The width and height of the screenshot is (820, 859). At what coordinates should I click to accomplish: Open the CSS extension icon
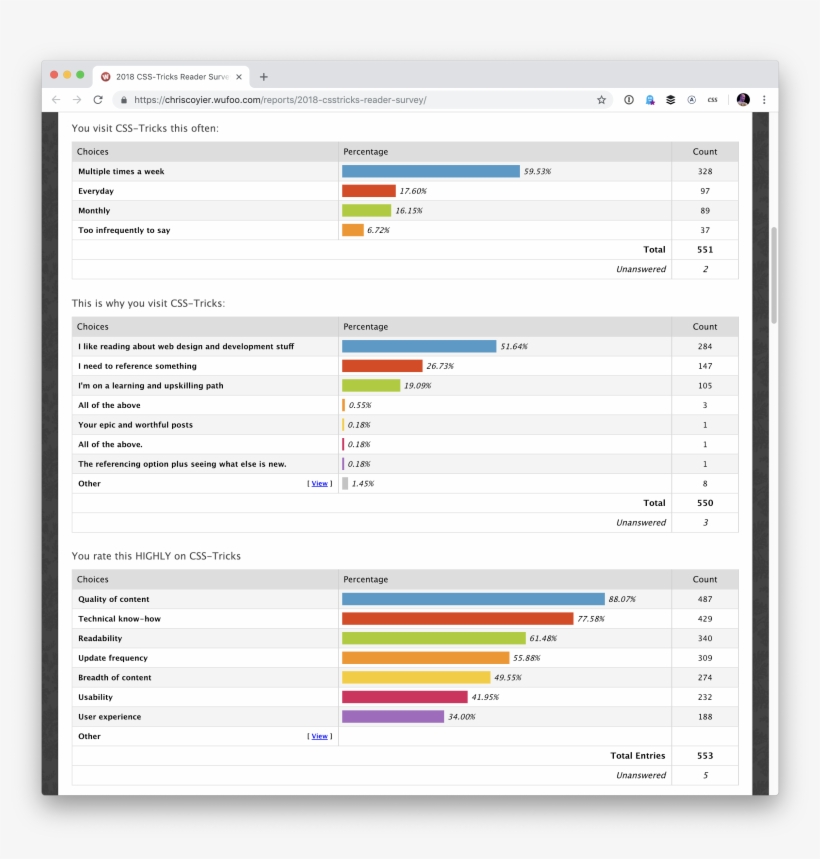pos(713,100)
